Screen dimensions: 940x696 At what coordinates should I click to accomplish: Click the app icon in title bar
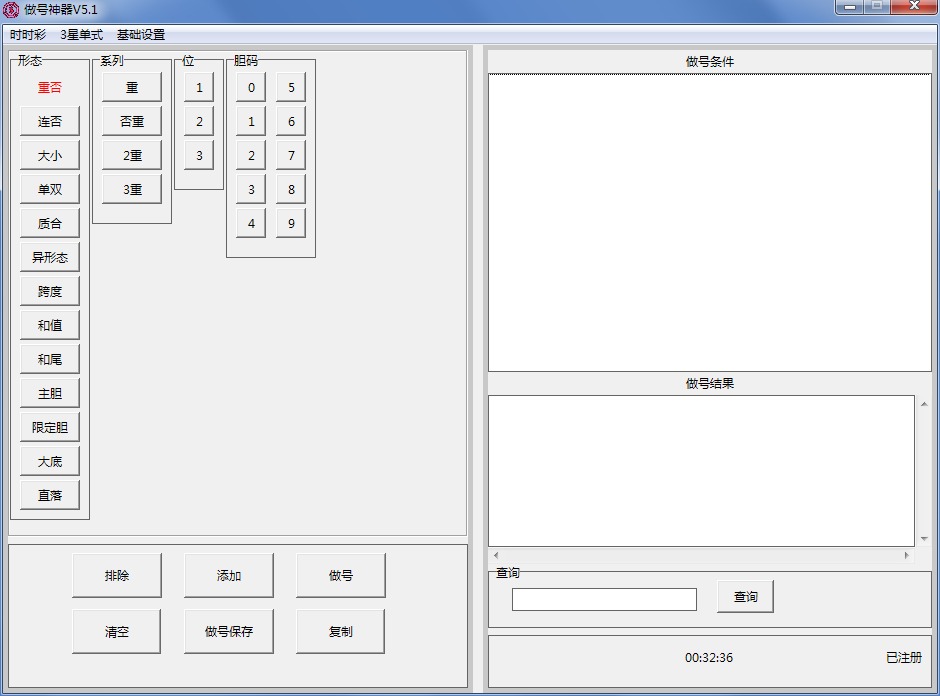[11, 10]
